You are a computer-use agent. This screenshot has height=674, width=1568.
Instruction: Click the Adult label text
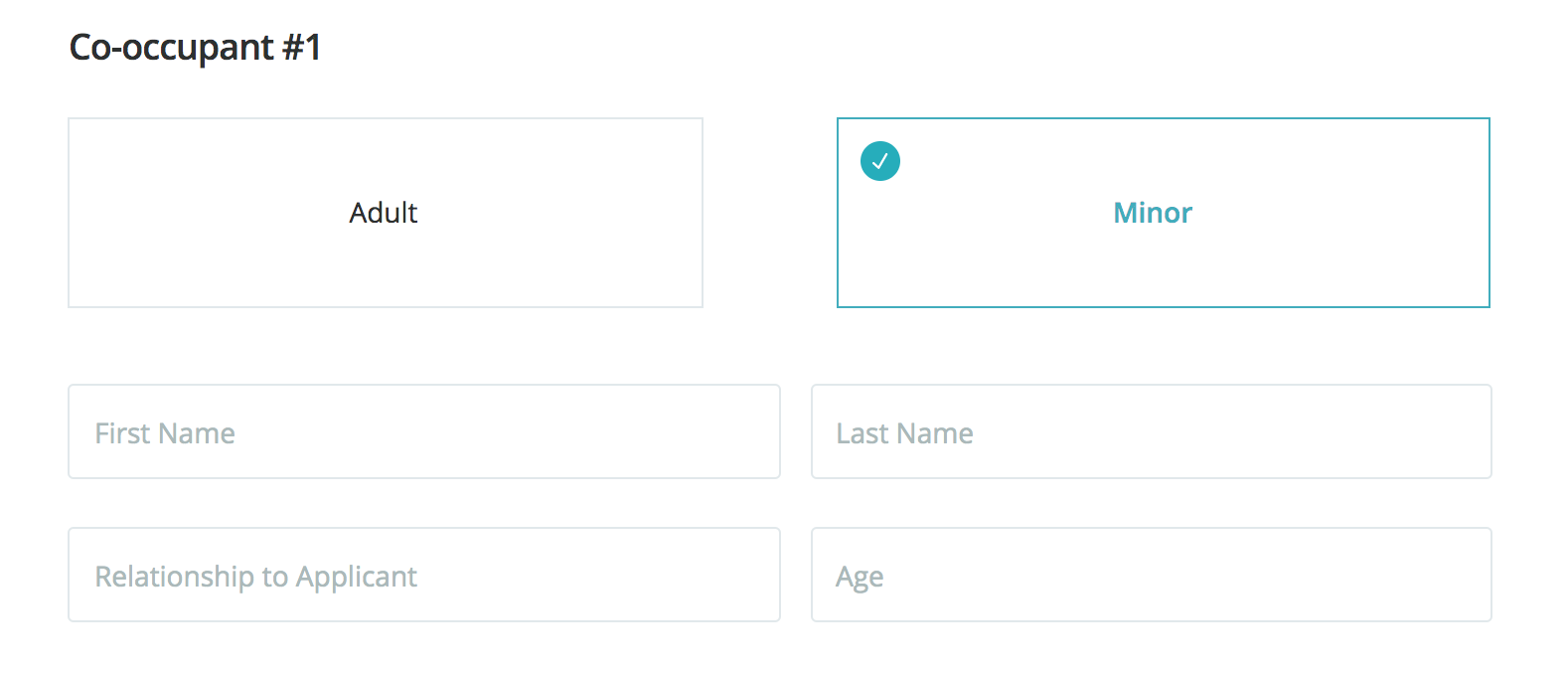[x=384, y=213]
